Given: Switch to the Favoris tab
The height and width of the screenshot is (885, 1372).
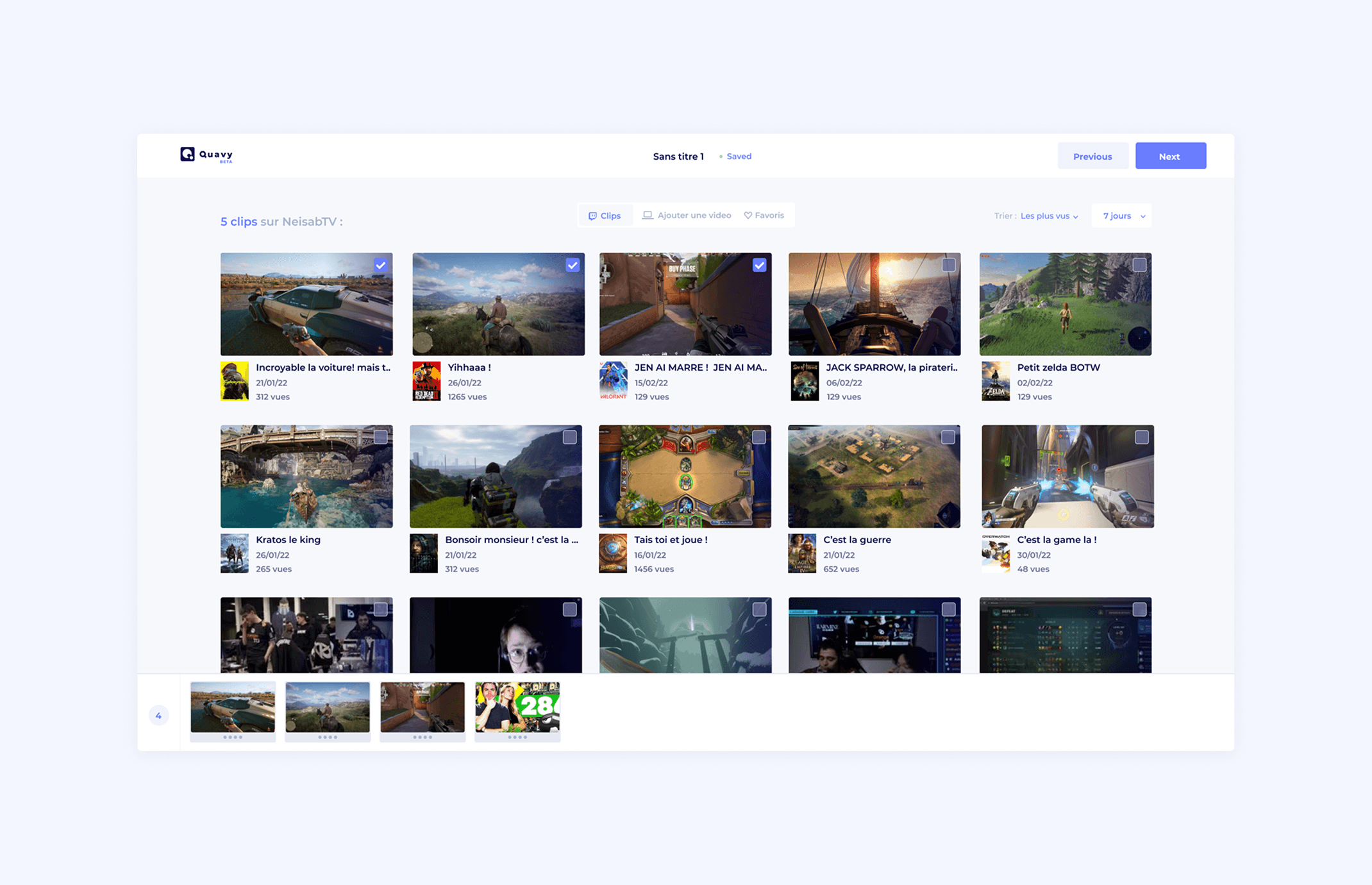Looking at the screenshot, I should click(x=764, y=215).
